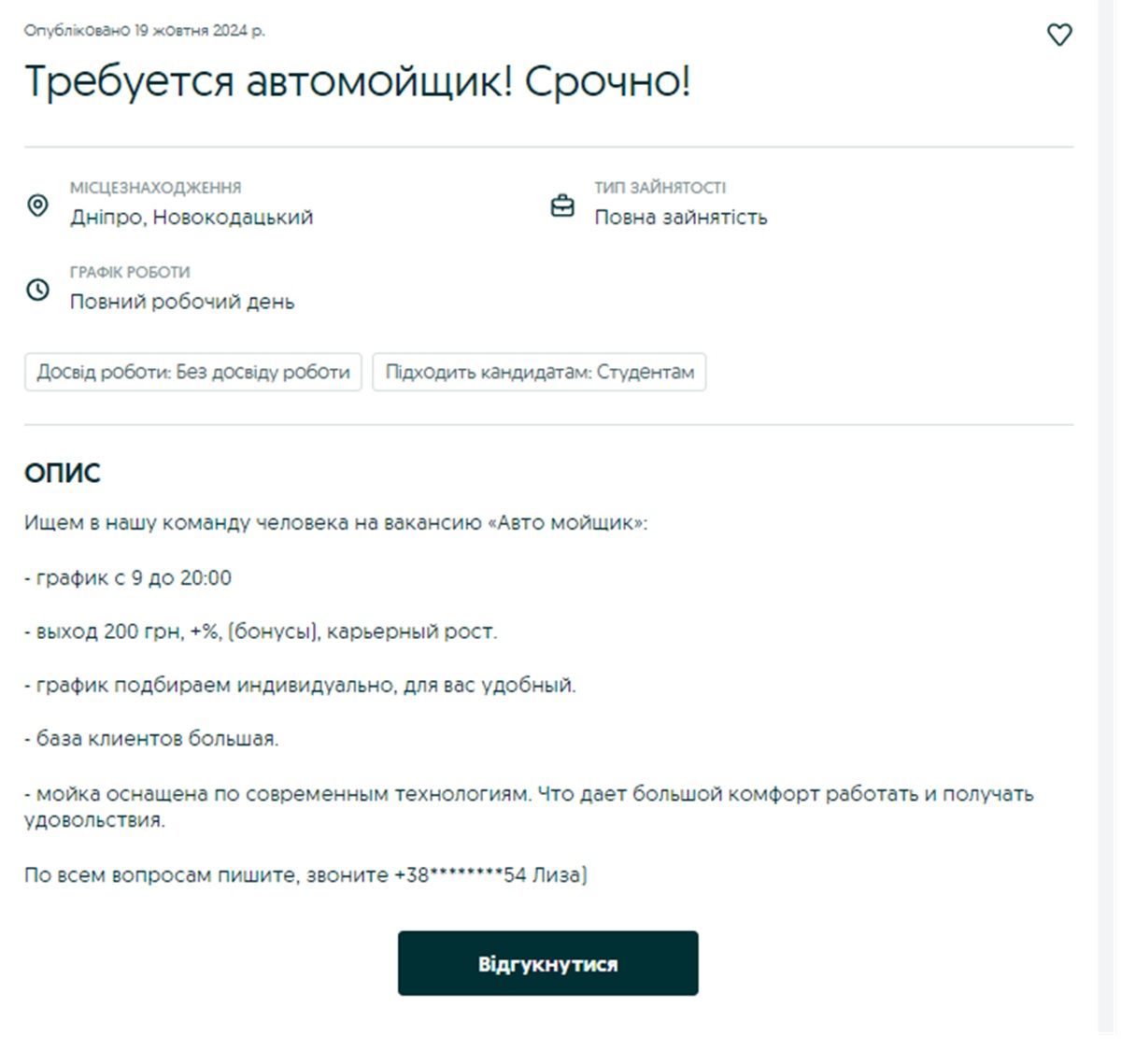Click the location 'Дніпро, Новокодацький'

192,217
